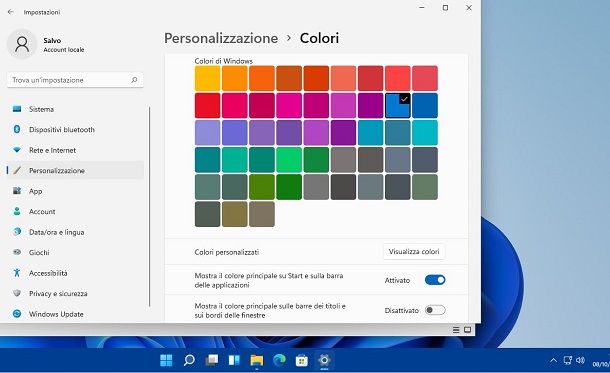Select Personalizzazione in sidebar
Image resolution: width=610 pixels, height=373 pixels.
click(75, 170)
